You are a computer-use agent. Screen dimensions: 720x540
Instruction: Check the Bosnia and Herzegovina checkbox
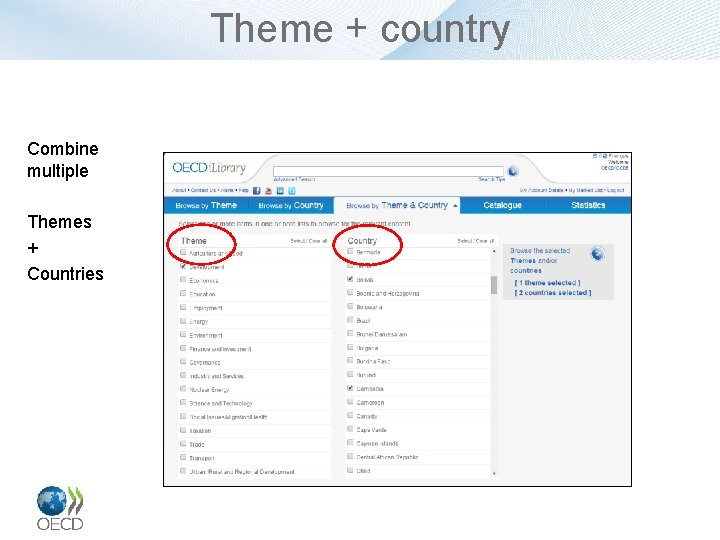350,292
